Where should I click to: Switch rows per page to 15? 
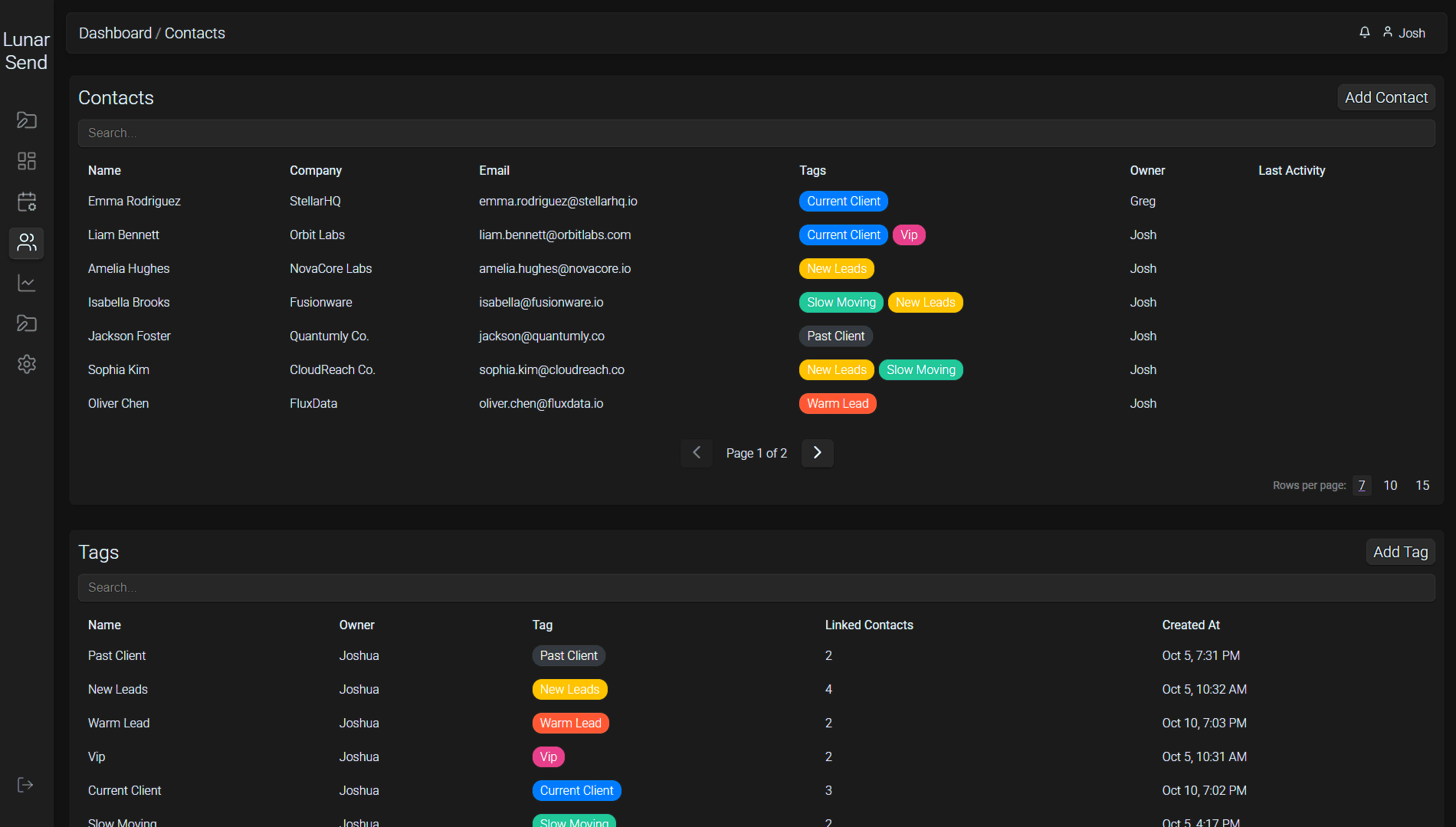(1422, 485)
